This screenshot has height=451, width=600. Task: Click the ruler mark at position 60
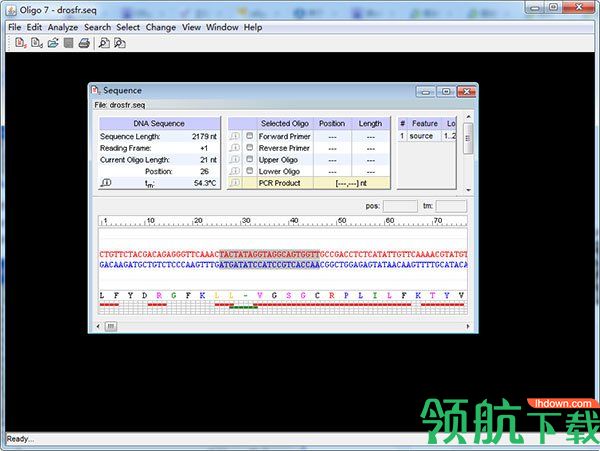[x=390, y=221]
